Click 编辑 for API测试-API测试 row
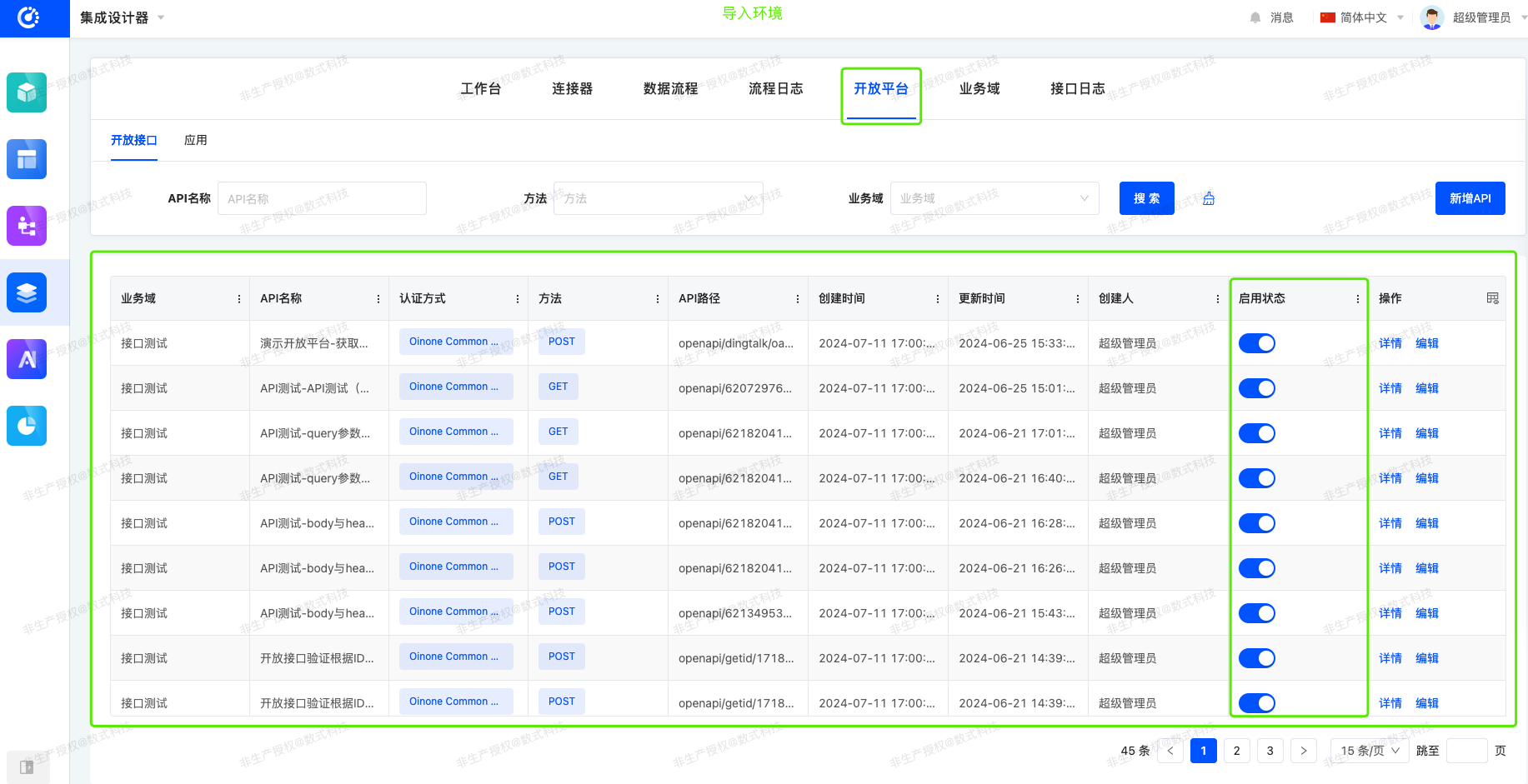The width and height of the screenshot is (1528, 784). coord(1427,388)
